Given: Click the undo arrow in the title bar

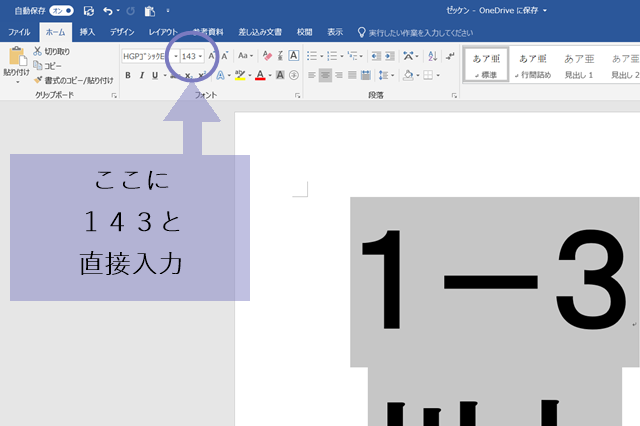Looking at the screenshot, I should pos(108,11).
